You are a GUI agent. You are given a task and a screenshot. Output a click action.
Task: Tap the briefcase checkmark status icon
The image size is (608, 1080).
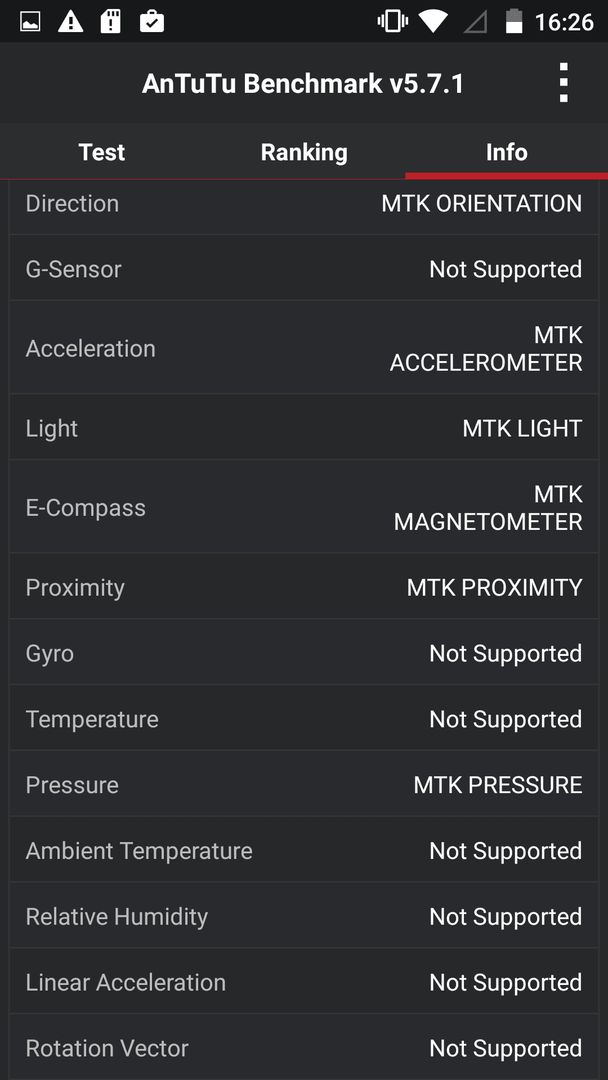click(x=151, y=21)
